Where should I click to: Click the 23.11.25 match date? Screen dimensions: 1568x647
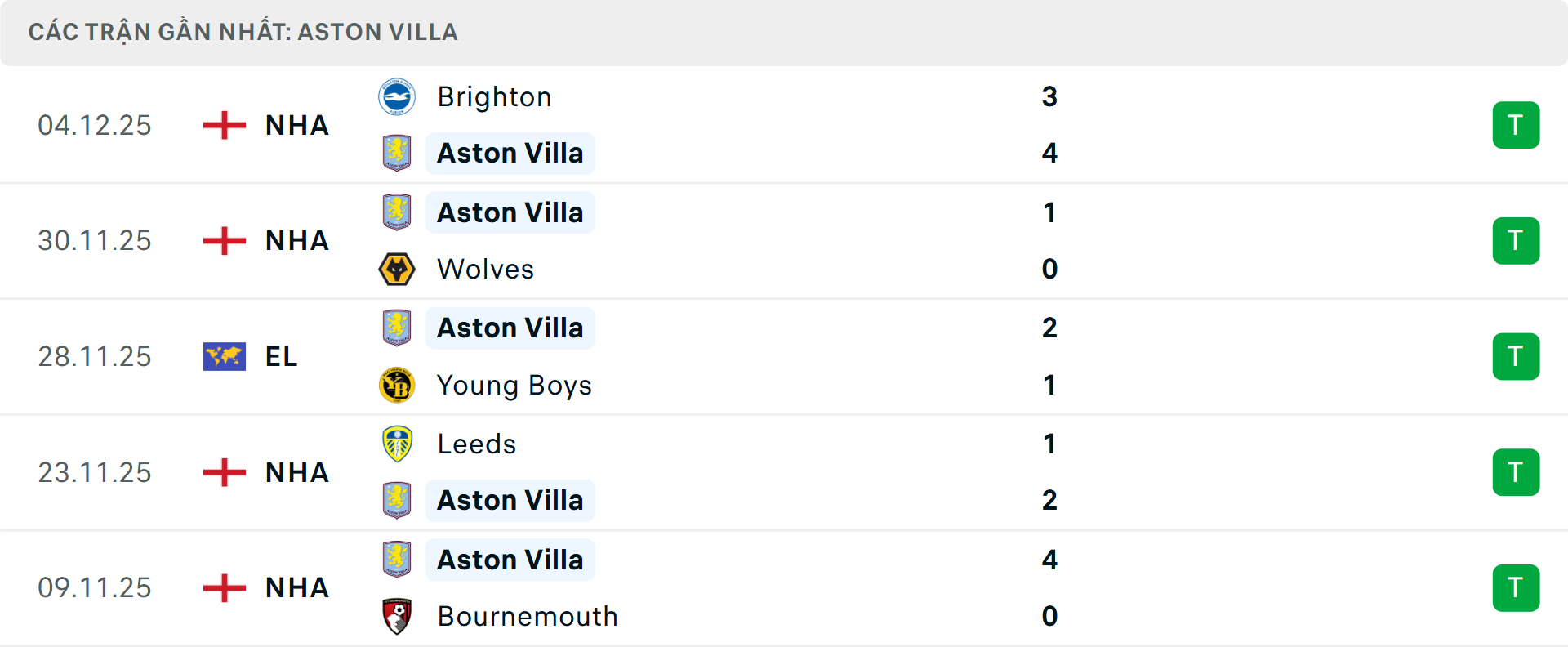click(95, 472)
